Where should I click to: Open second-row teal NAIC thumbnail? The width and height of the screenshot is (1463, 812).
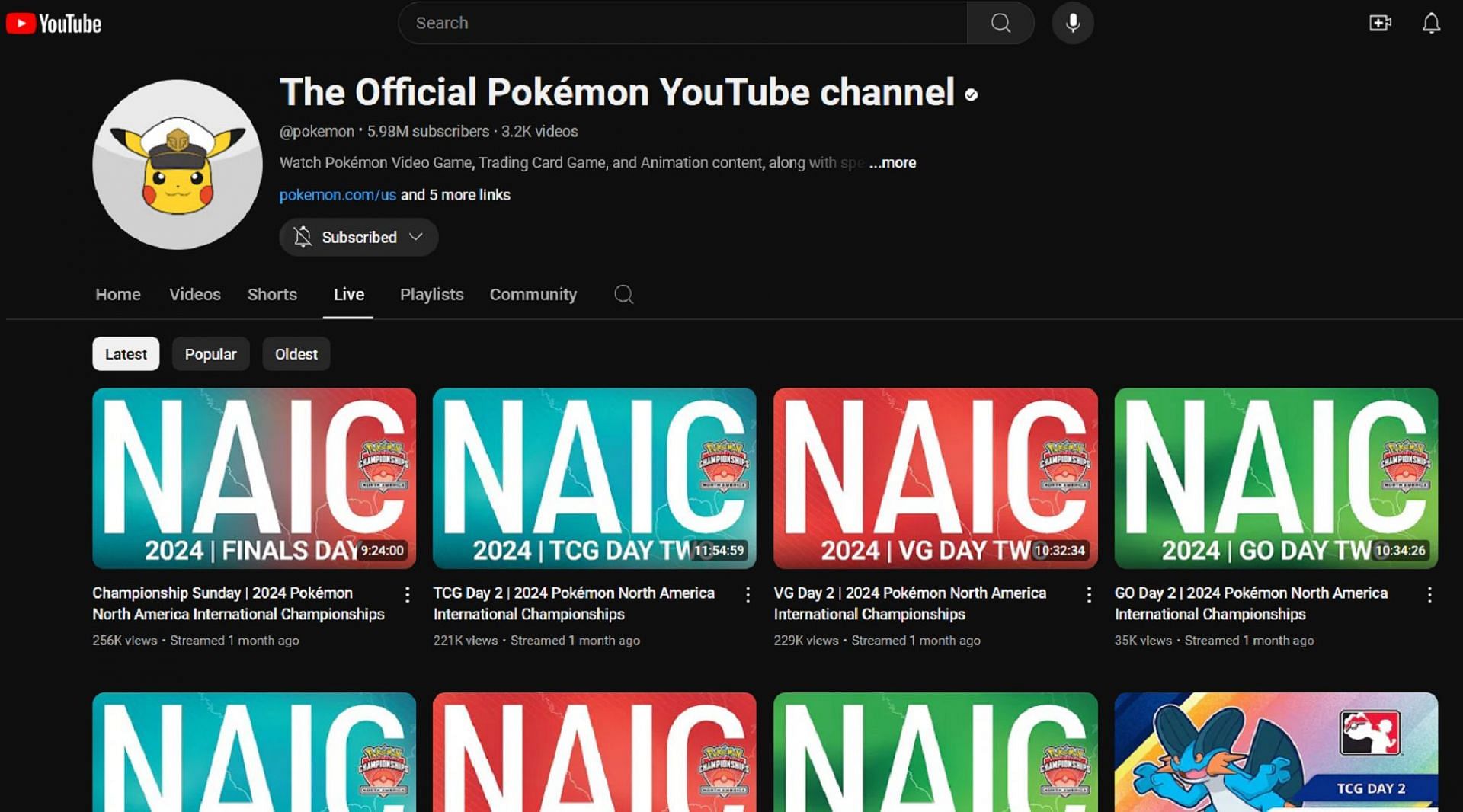click(x=254, y=752)
